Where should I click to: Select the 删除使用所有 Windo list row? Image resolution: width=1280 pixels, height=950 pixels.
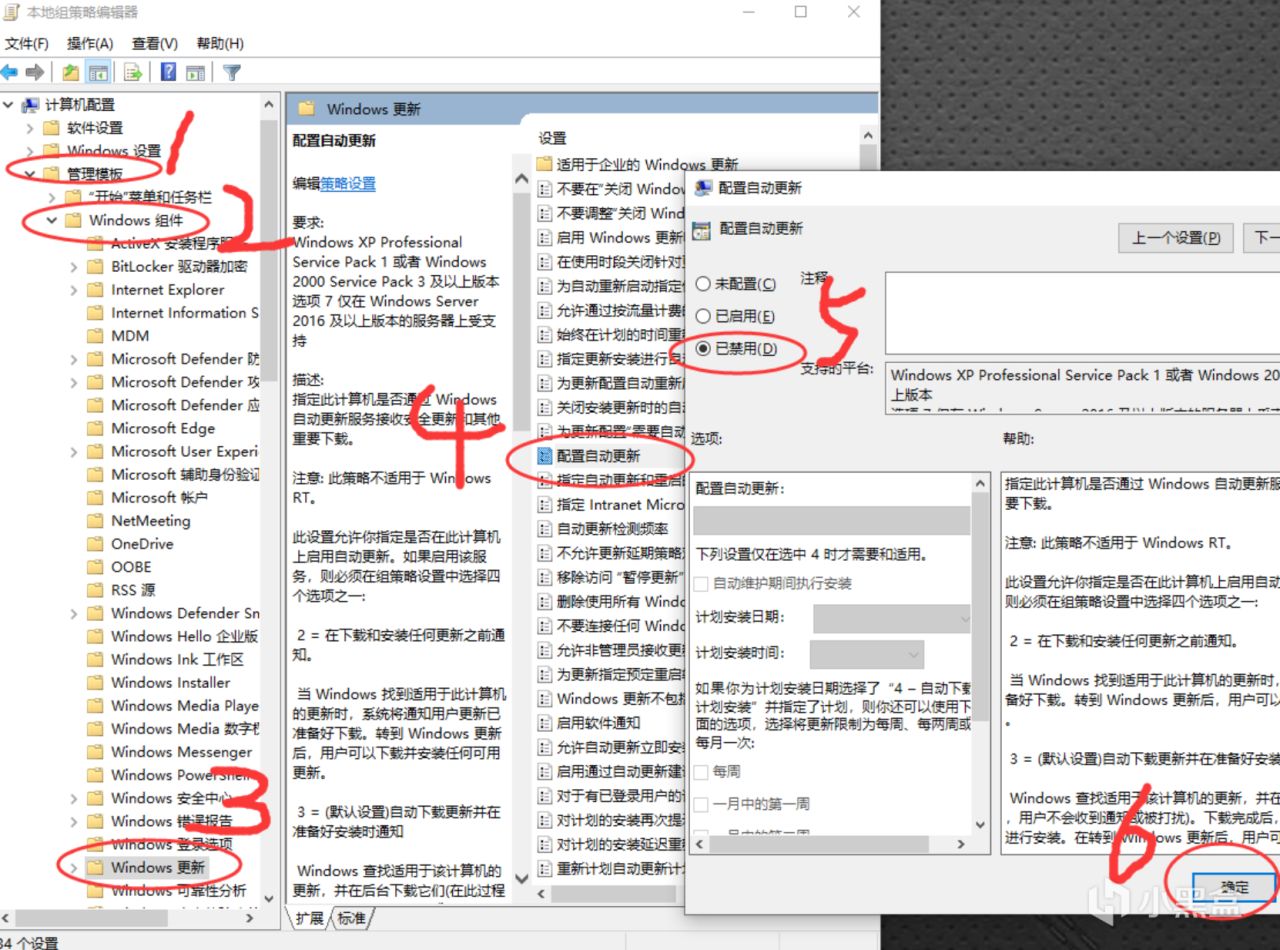(x=612, y=602)
